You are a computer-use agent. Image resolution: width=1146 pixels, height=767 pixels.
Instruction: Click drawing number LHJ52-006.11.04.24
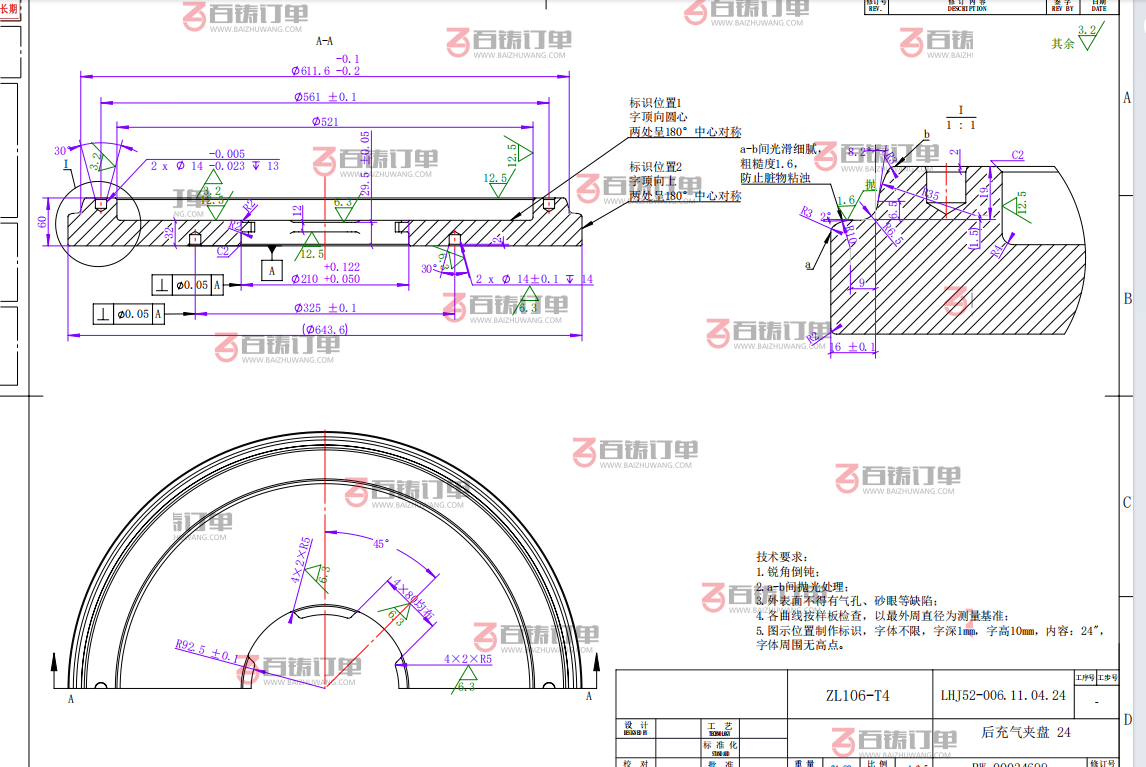[x=1002, y=696]
